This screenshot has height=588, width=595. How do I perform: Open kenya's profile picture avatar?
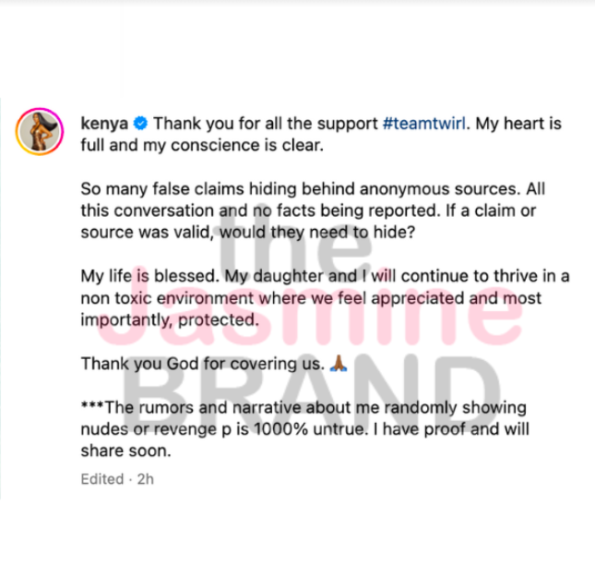pyautogui.click(x=39, y=132)
